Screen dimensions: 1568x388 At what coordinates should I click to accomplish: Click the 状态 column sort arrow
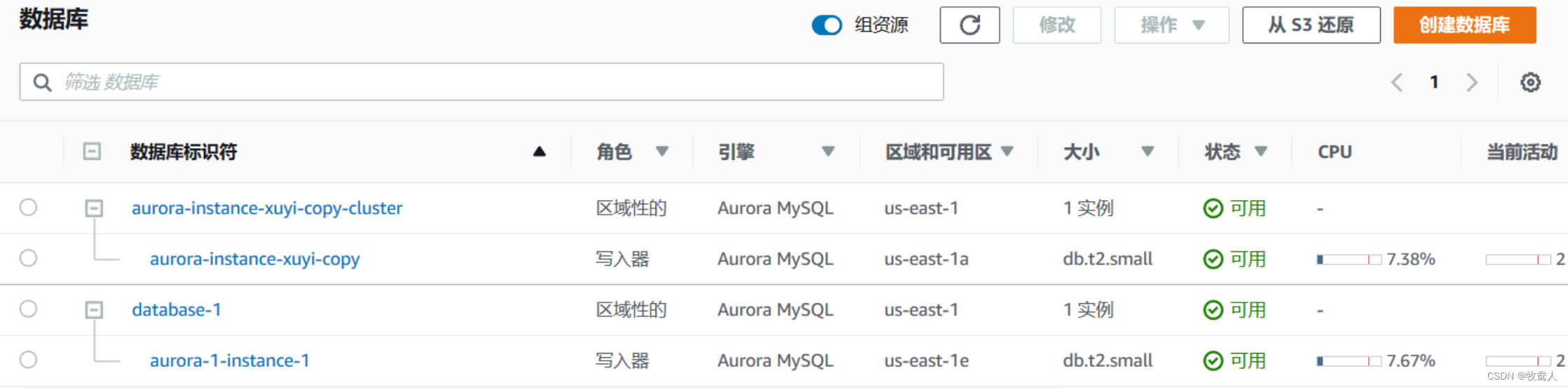click(1260, 152)
